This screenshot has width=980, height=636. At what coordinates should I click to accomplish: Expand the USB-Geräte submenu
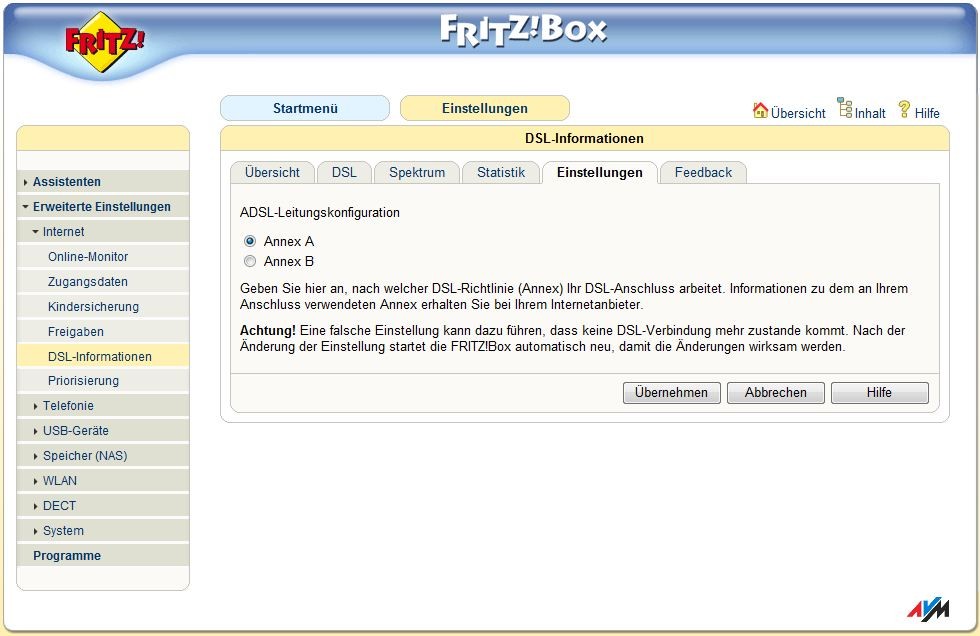point(75,431)
